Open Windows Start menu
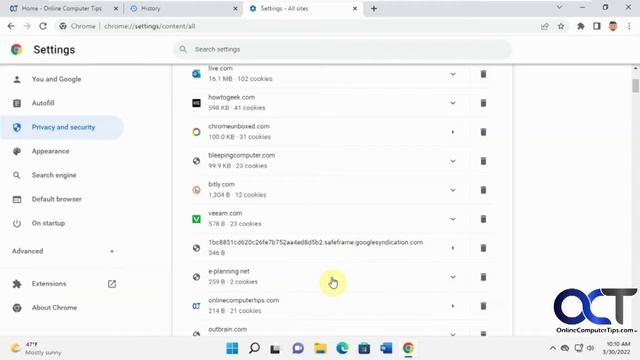The height and width of the screenshot is (360, 640). (232, 348)
